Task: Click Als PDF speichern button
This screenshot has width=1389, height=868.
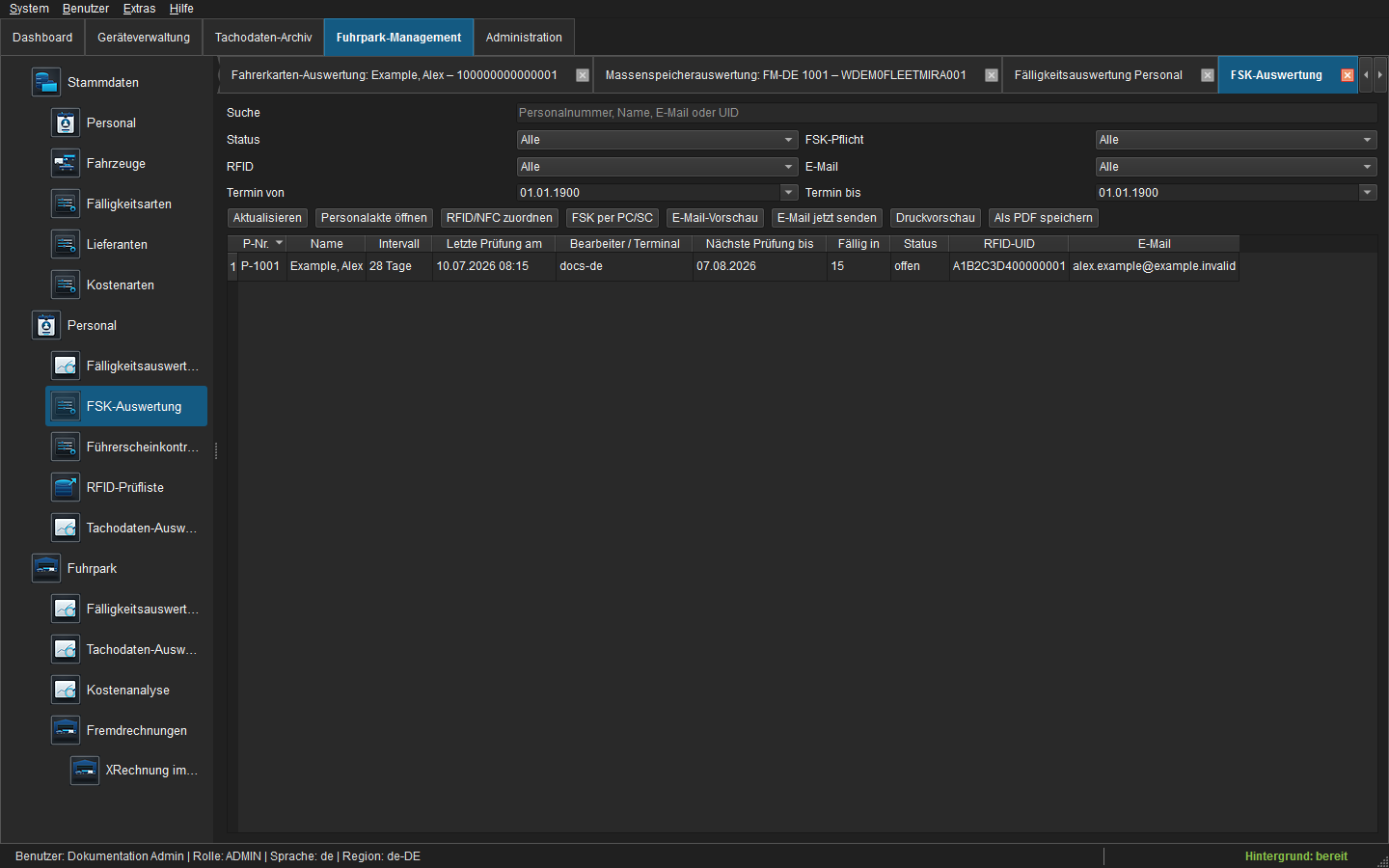Action: tap(1044, 218)
